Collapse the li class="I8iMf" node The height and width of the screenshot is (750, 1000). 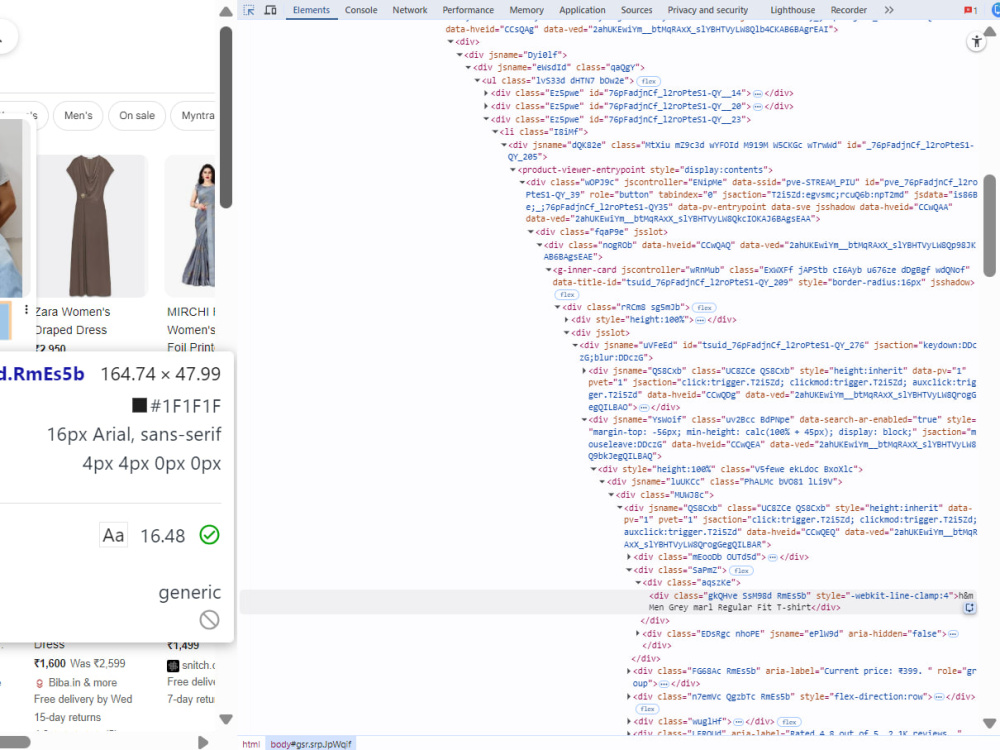click(495, 132)
